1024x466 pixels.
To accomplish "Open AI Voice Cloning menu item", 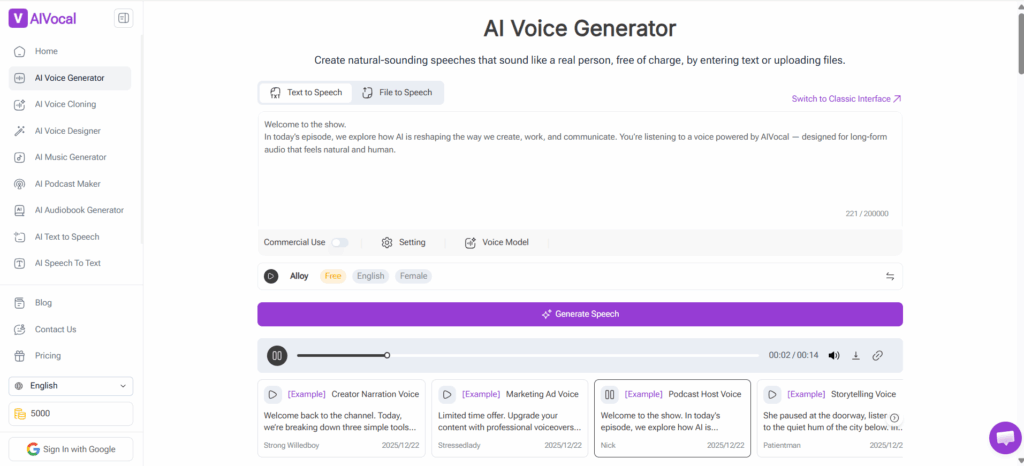I will [x=70, y=104].
